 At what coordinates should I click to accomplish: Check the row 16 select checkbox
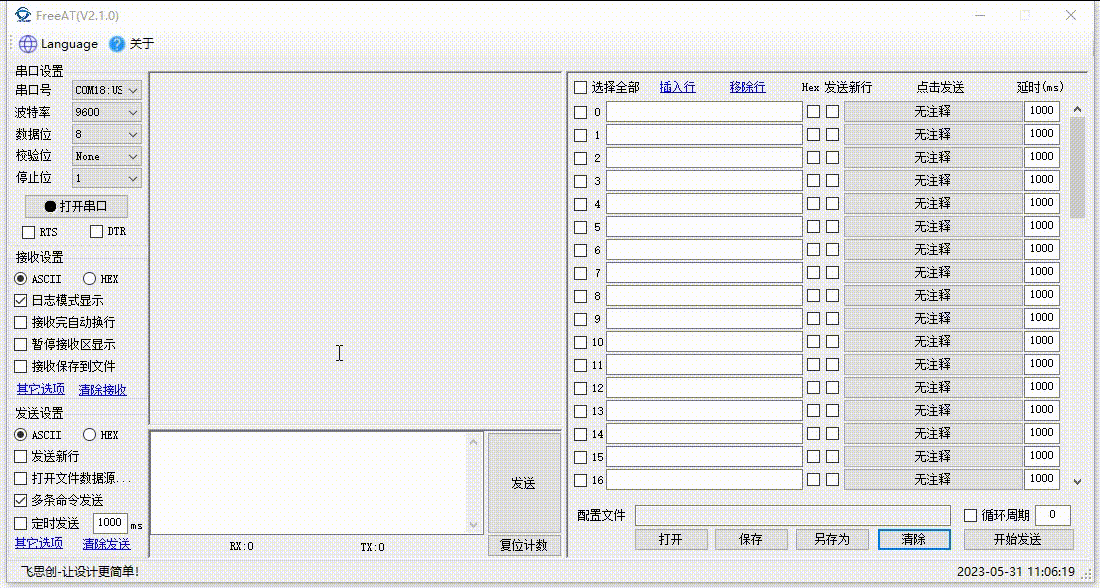click(x=580, y=481)
